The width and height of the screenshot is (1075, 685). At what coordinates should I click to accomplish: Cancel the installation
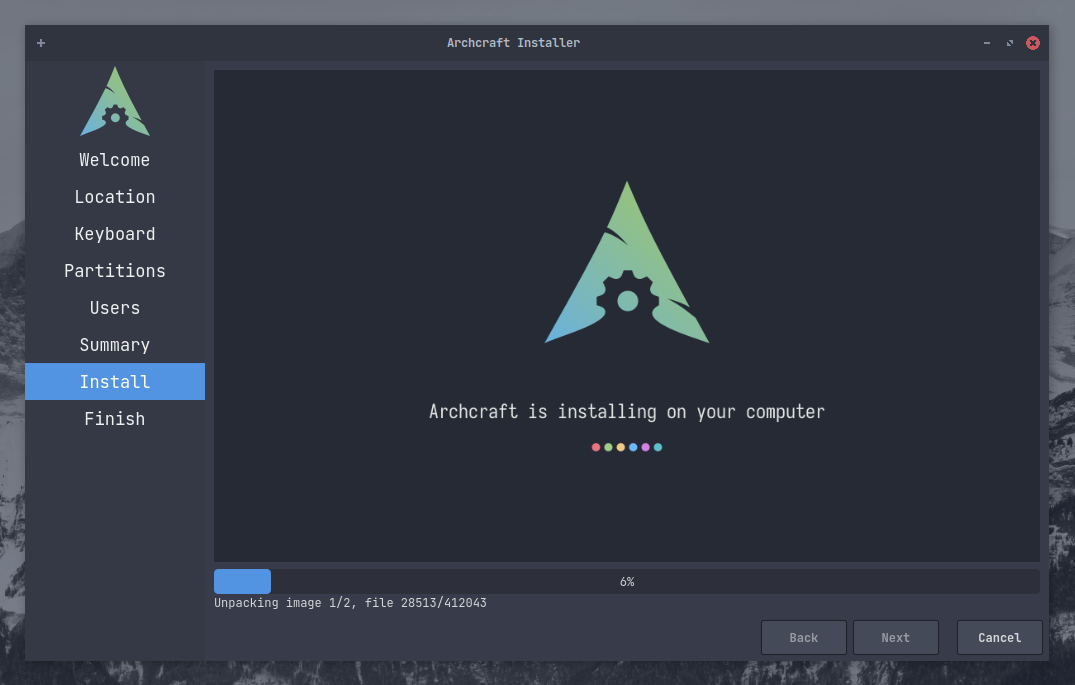tap(1000, 638)
